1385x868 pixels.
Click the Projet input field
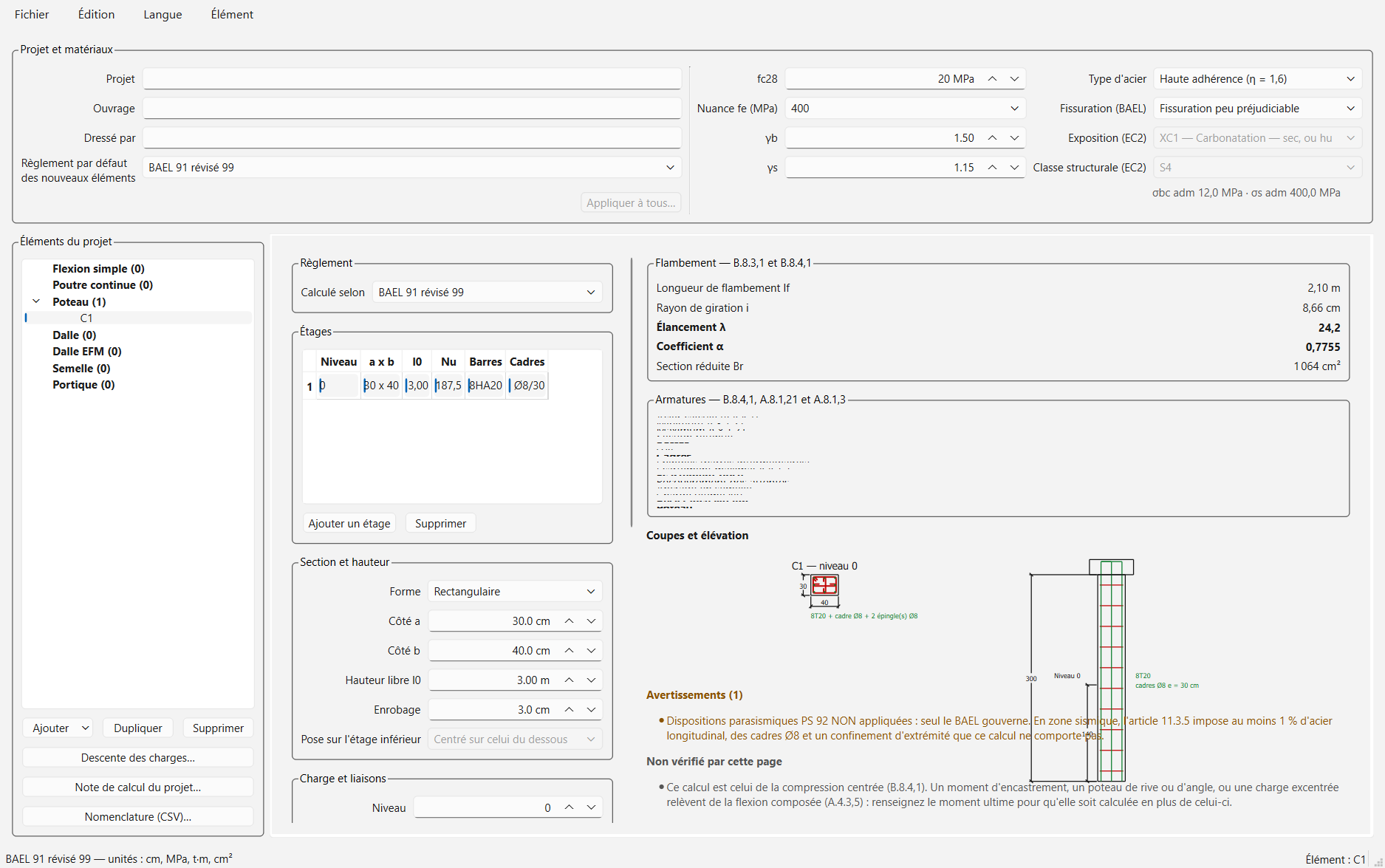point(412,78)
